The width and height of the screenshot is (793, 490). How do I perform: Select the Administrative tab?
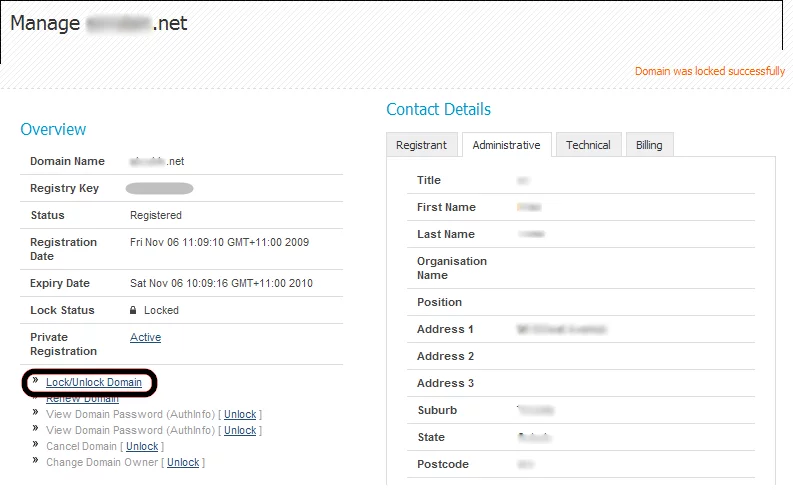coord(506,145)
